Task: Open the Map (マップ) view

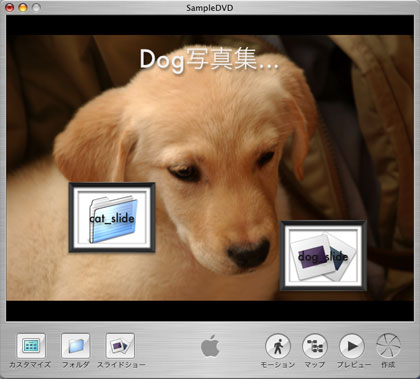Action: (x=315, y=346)
